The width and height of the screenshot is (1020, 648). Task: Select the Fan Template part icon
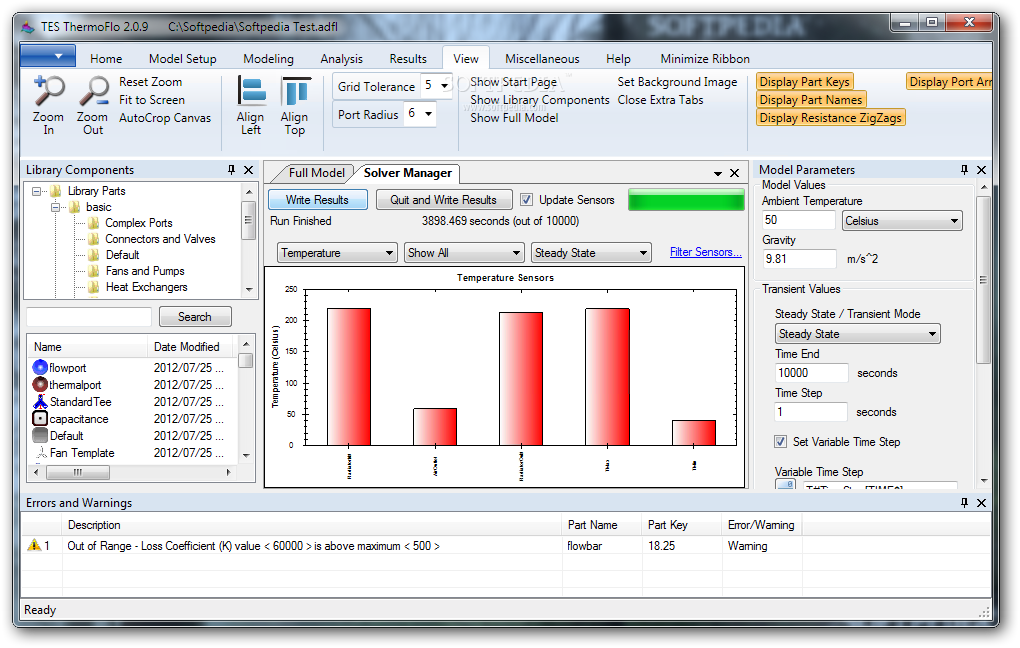point(40,452)
